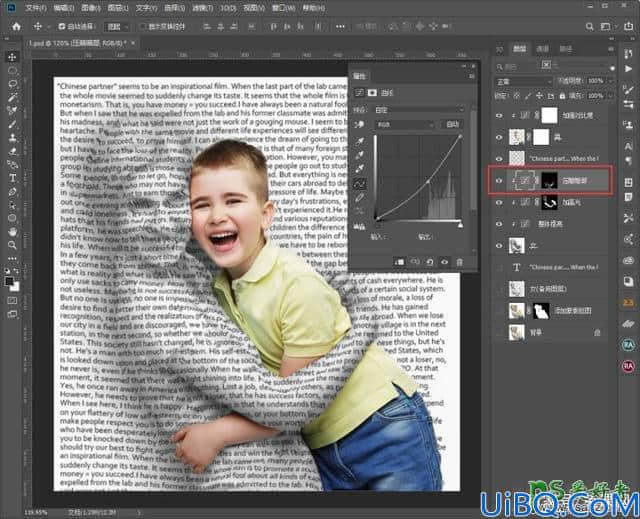Open the auto-select 图层 dropdown in options bar
Screen dimensions: 640x519
tap(117, 27)
